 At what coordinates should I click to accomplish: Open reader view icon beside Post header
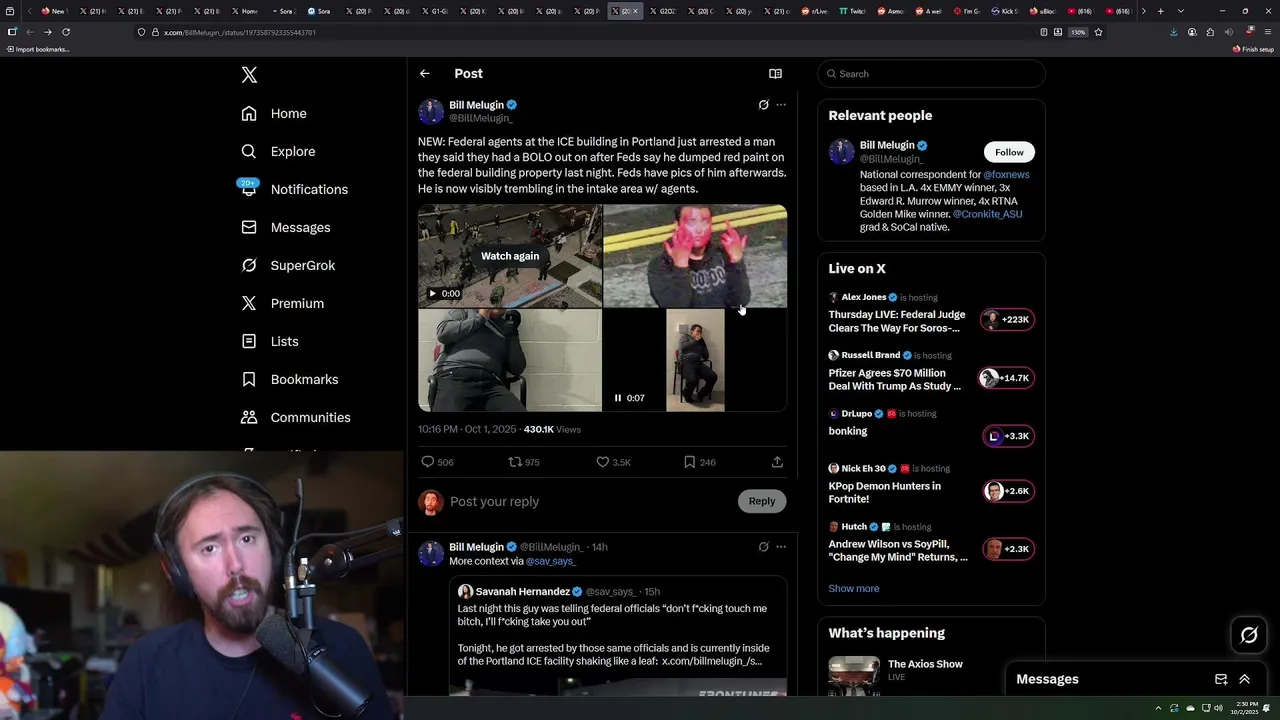(x=775, y=74)
